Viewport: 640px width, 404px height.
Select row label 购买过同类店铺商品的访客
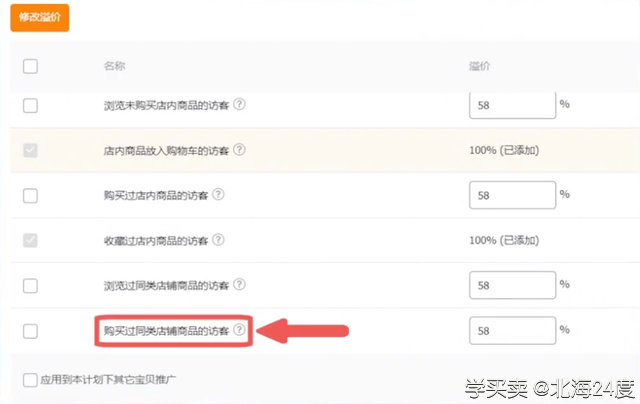pyautogui.click(x=166, y=331)
